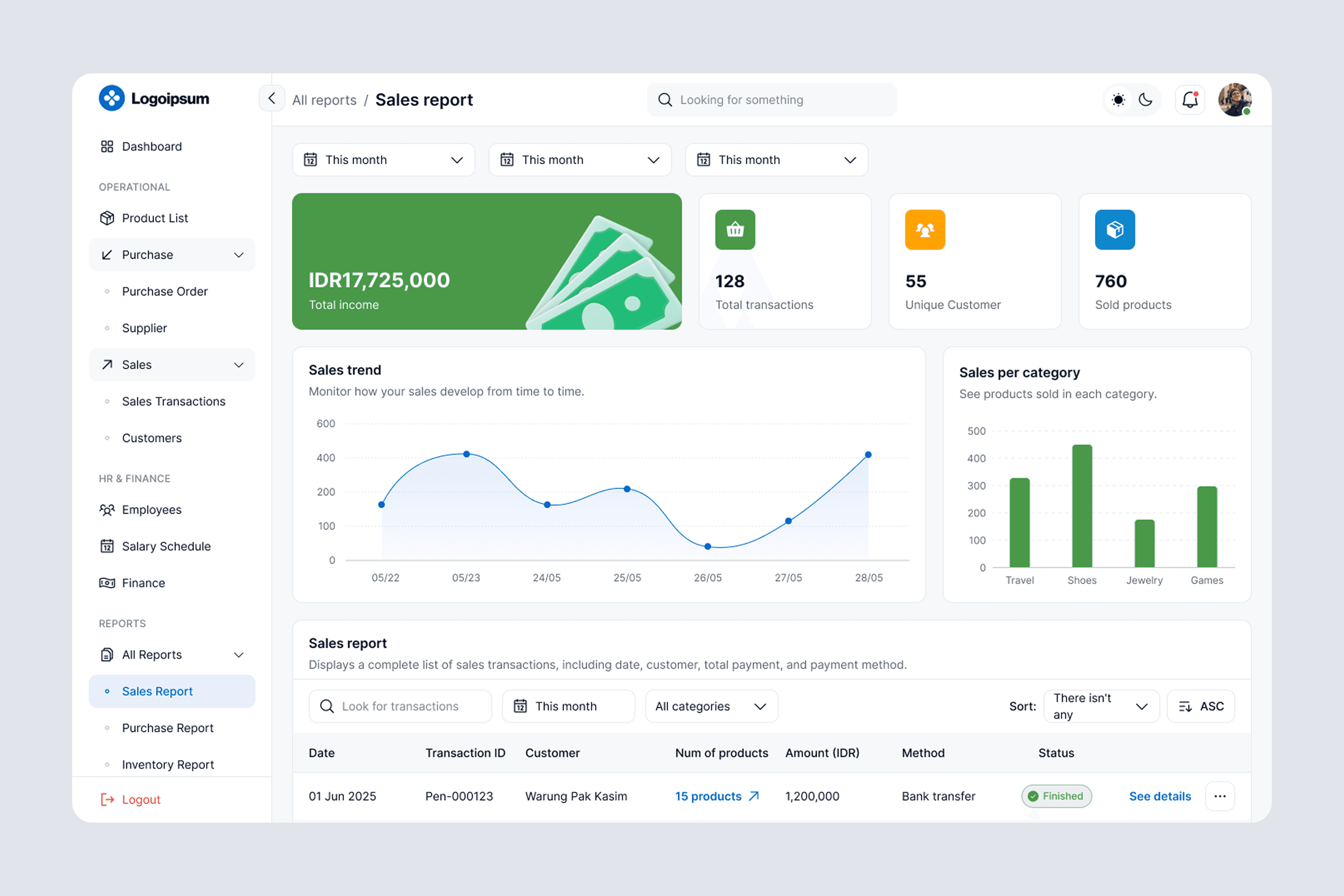This screenshot has height=896, width=1344.
Task: Switch to dark mode moon toggle
Action: click(x=1146, y=100)
